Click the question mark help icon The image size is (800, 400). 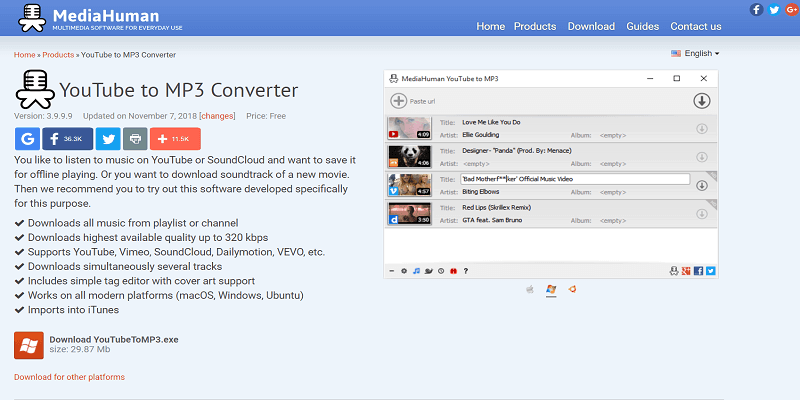[x=466, y=271]
